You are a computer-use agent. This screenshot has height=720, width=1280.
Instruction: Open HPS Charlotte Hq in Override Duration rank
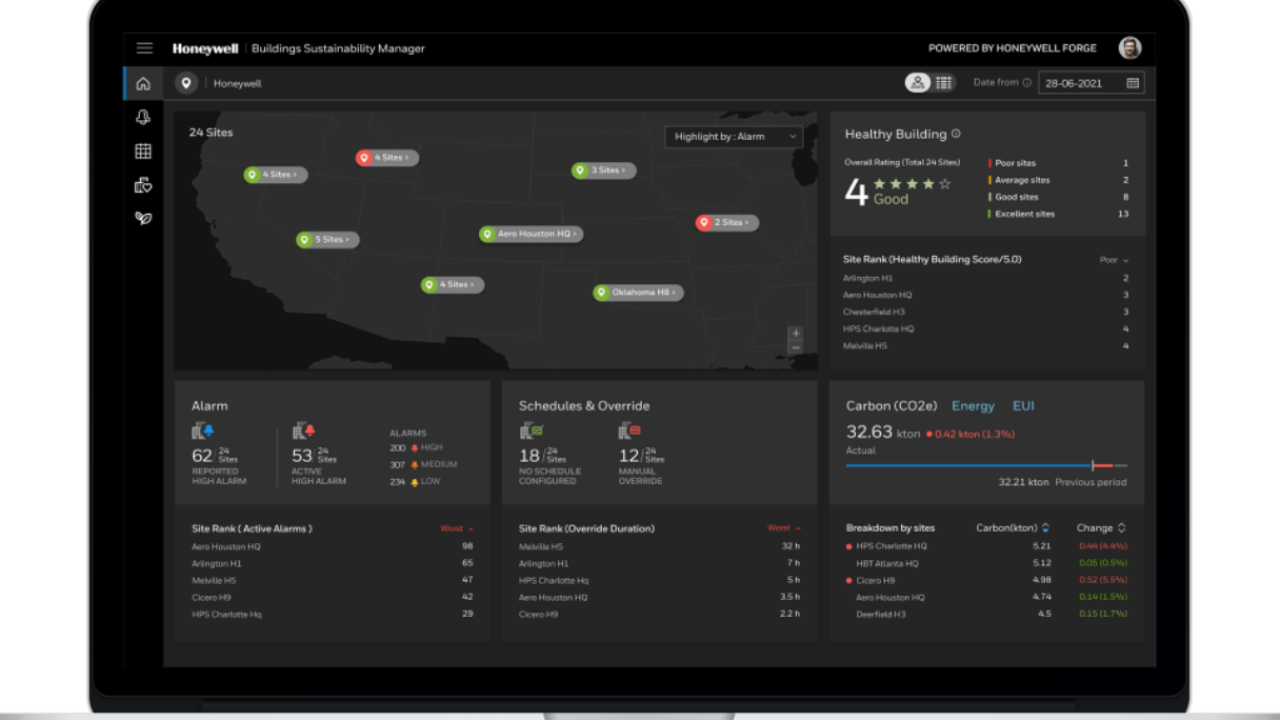click(660, 580)
